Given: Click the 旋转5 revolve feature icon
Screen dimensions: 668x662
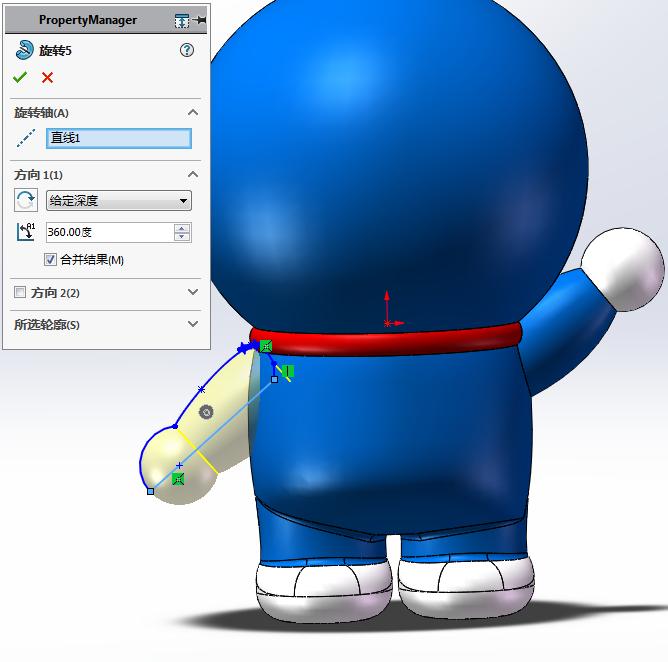Looking at the screenshot, I should (x=24, y=50).
